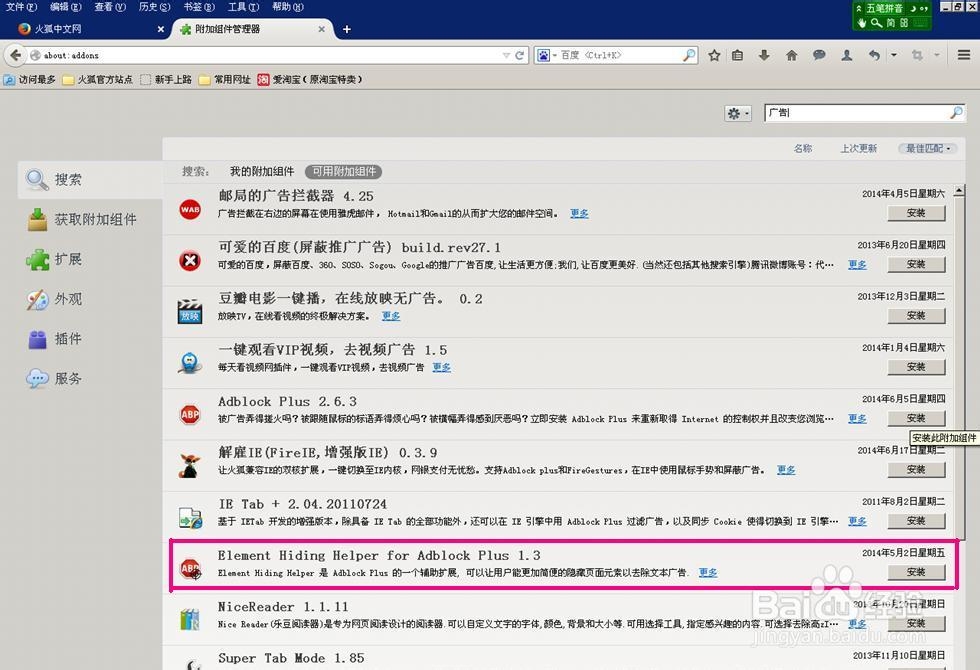The width and height of the screenshot is (980, 670).
Task: Click the fox icon of 解雇IE add-on
Action: (x=190, y=465)
